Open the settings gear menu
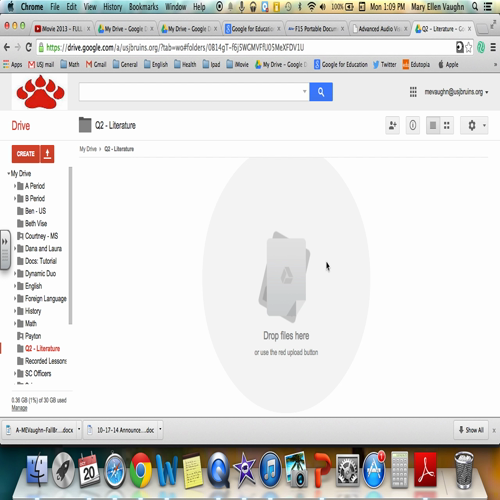 pyautogui.click(x=474, y=125)
